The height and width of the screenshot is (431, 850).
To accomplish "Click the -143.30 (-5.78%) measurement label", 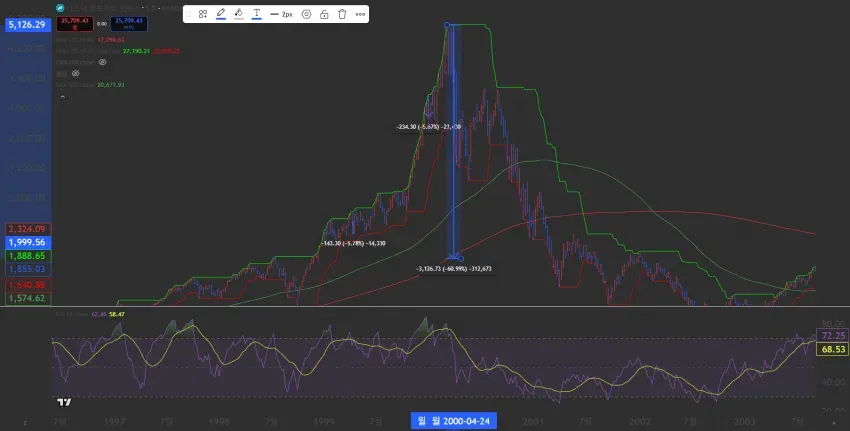I will (353, 244).
